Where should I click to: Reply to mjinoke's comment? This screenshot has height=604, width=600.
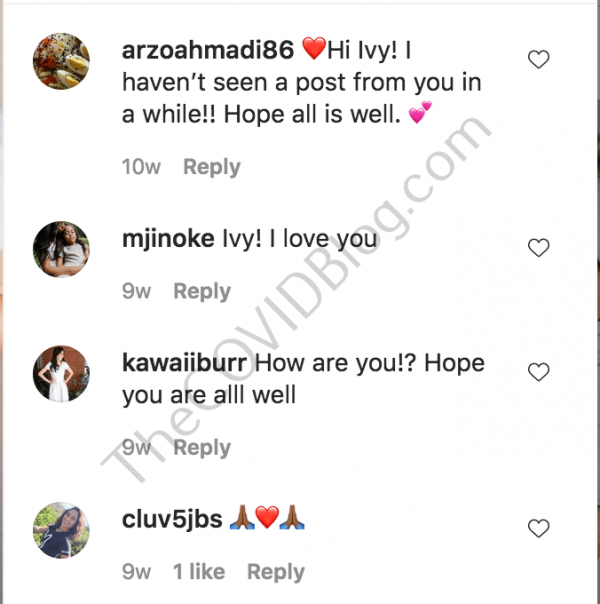point(202,292)
